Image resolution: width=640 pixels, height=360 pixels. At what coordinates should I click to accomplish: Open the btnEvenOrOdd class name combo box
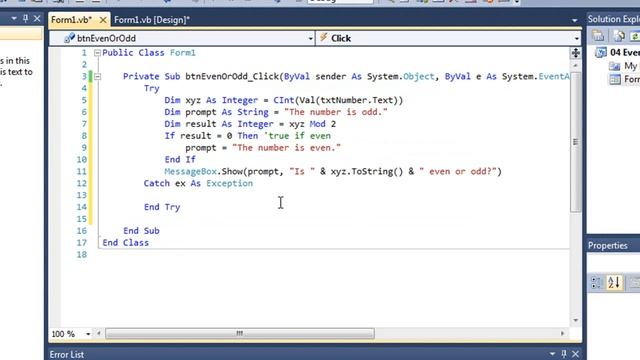pyautogui.click(x=182, y=38)
